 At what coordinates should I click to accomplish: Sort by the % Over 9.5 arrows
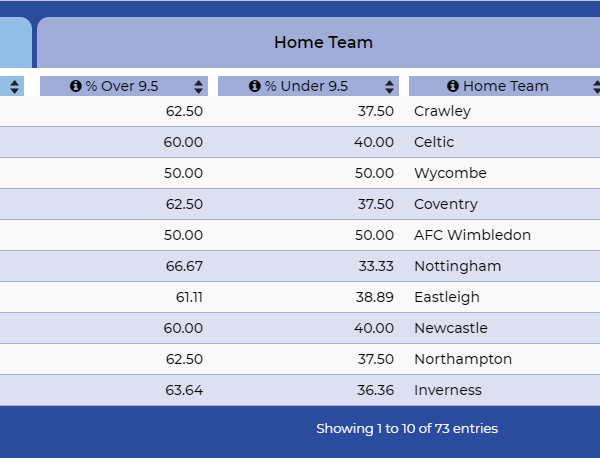coord(198,86)
